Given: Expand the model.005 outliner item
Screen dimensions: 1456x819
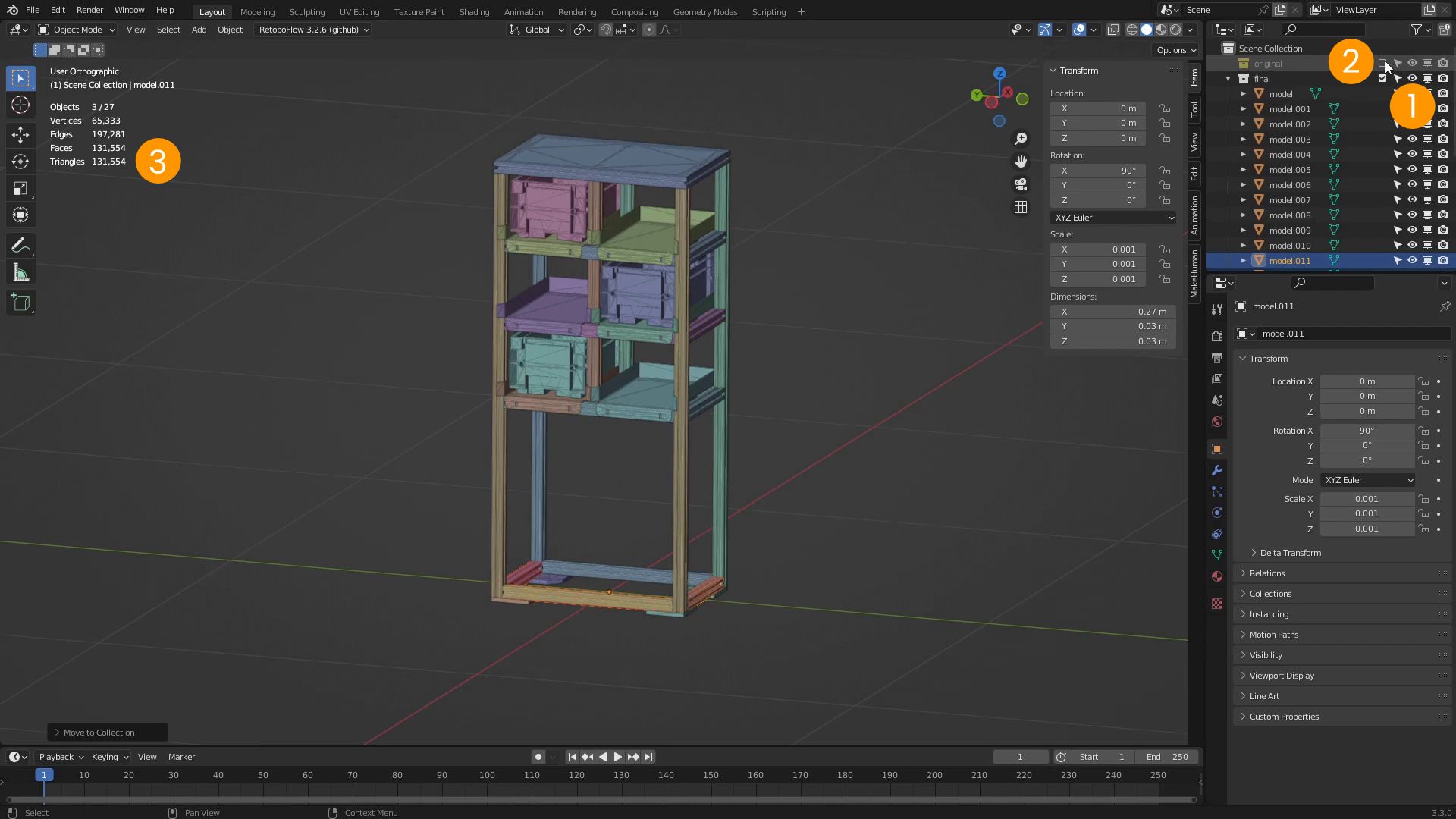Looking at the screenshot, I should [1244, 169].
